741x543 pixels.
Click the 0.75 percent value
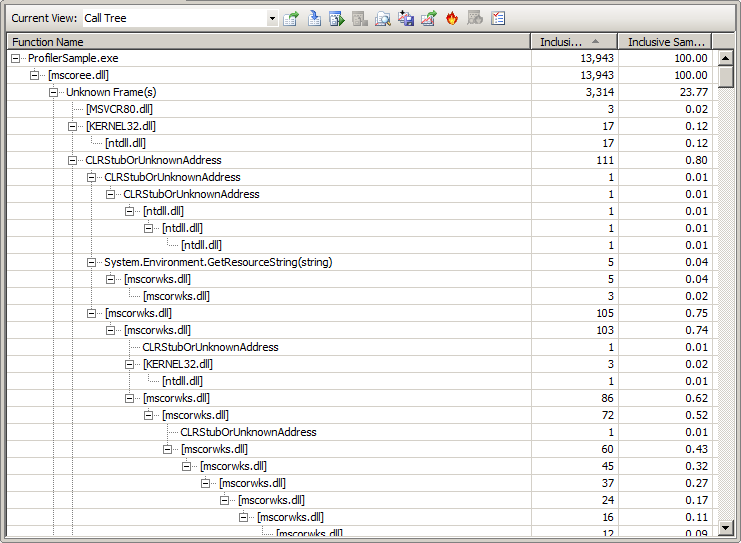[696, 313]
